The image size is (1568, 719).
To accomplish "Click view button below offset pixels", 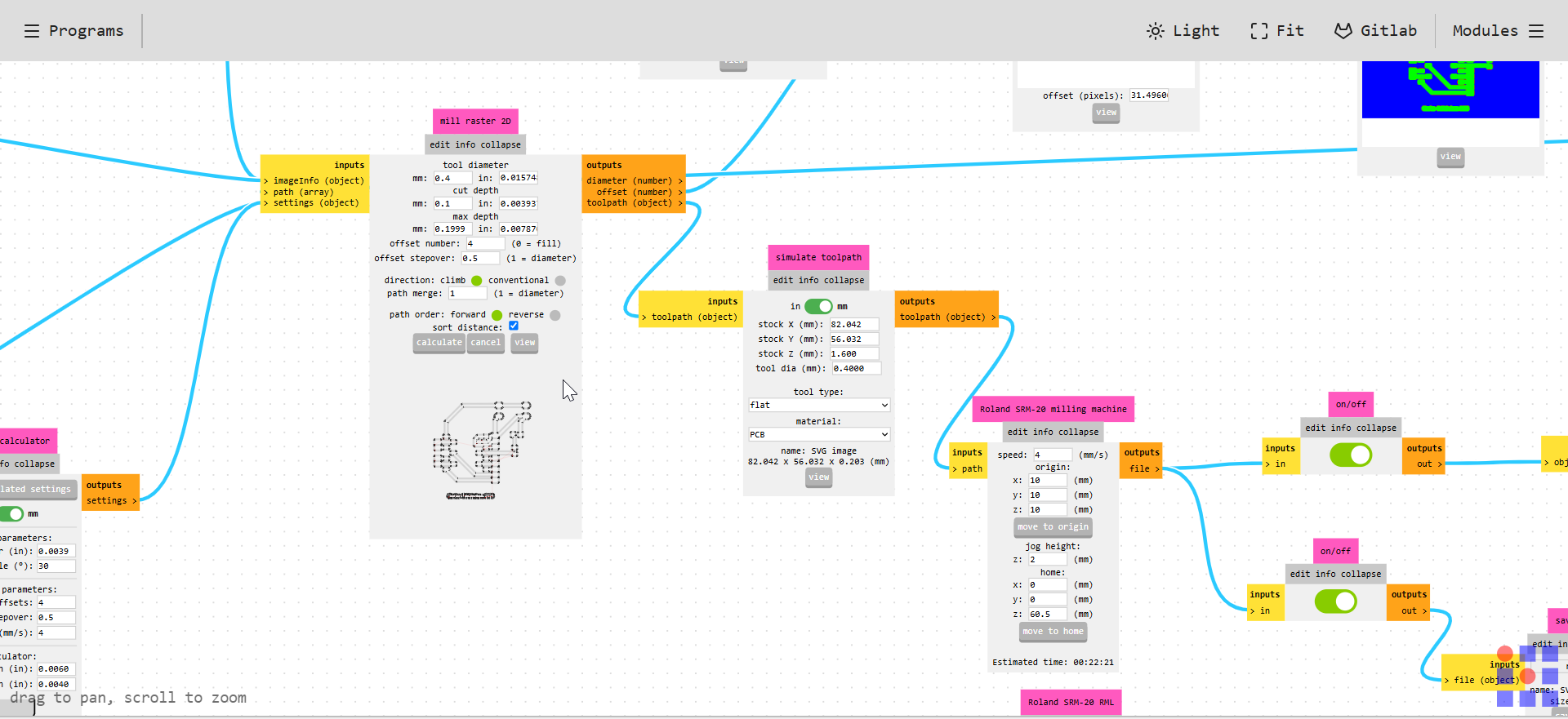I will tap(1107, 113).
